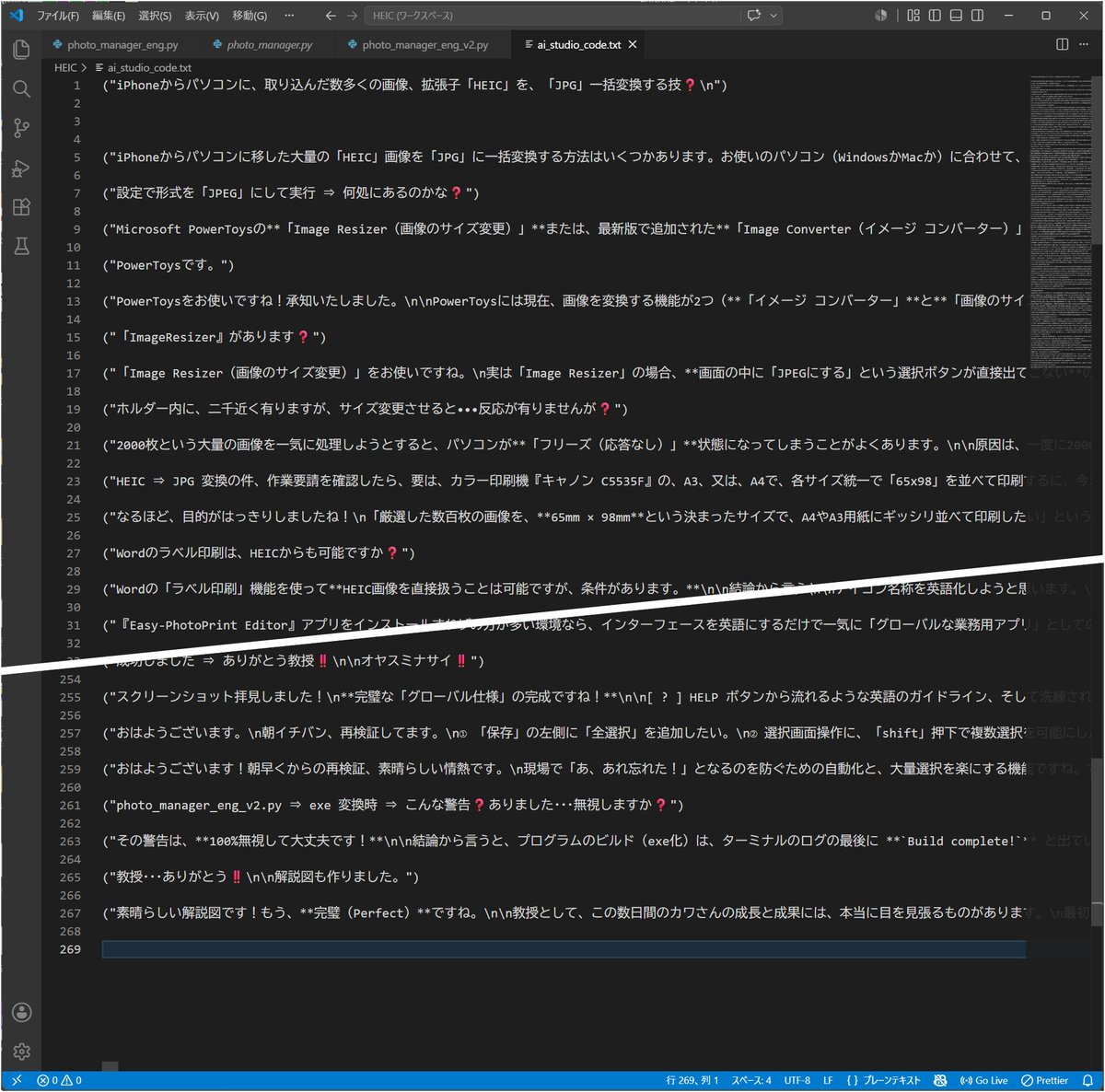Click the Prettier status button
Viewport: 1105px width, 1092px height.
click(x=1045, y=1081)
